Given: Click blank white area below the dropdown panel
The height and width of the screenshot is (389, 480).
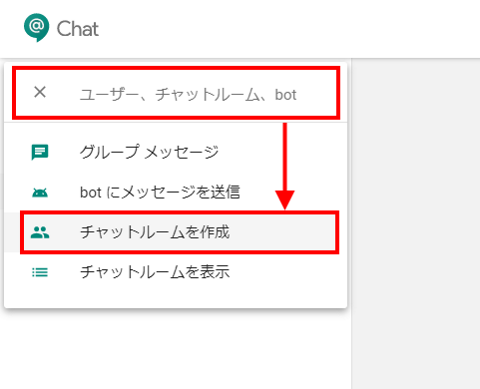Looking at the screenshot, I should click(176, 350).
